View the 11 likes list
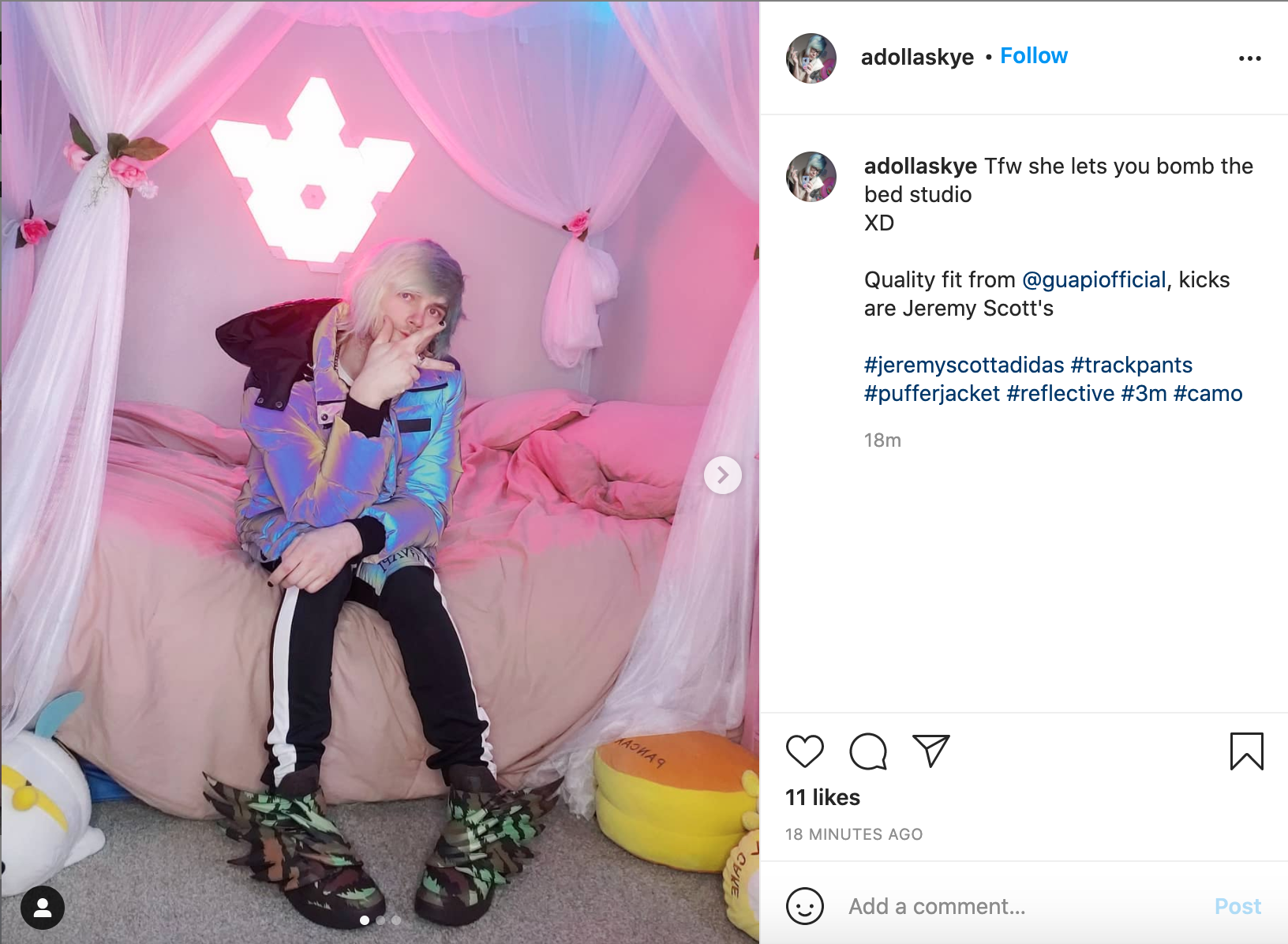The height and width of the screenshot is (944, 1288). (x=822, y=797)
